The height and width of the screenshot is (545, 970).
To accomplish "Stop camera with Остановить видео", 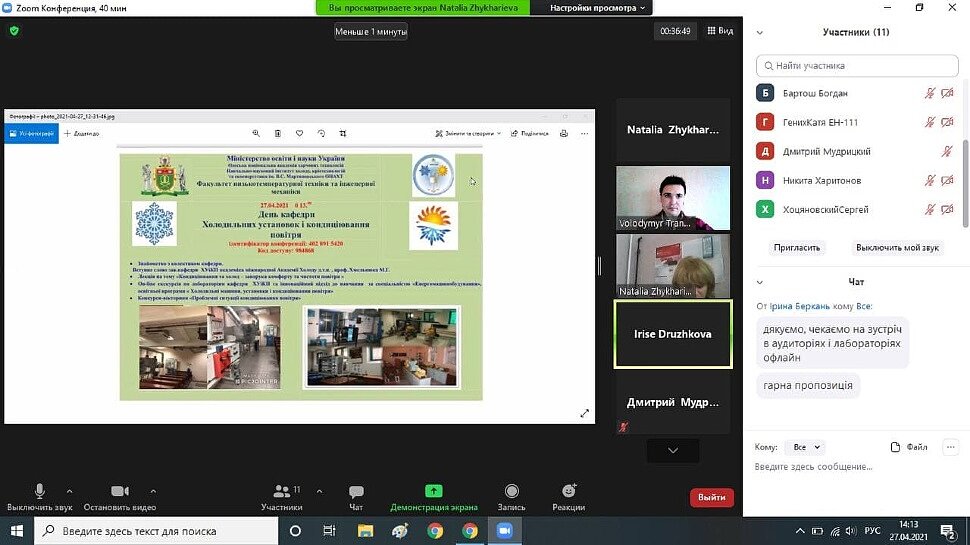I will tap(120, 492).
